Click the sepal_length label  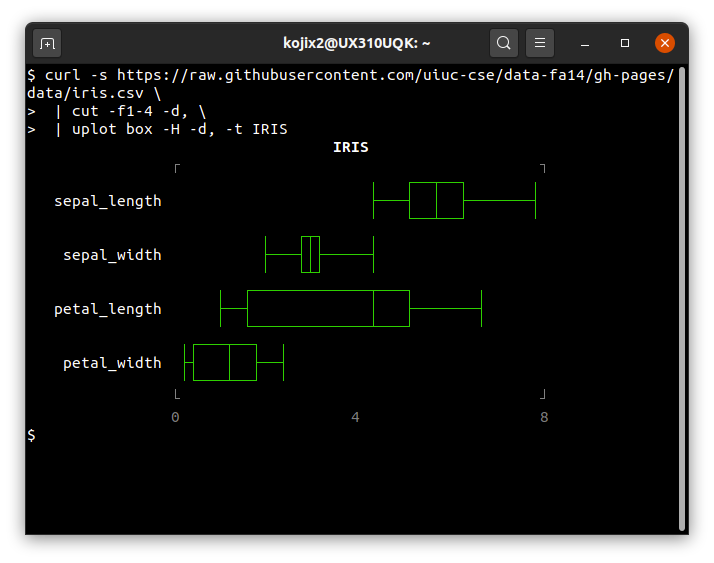[108, 201]
